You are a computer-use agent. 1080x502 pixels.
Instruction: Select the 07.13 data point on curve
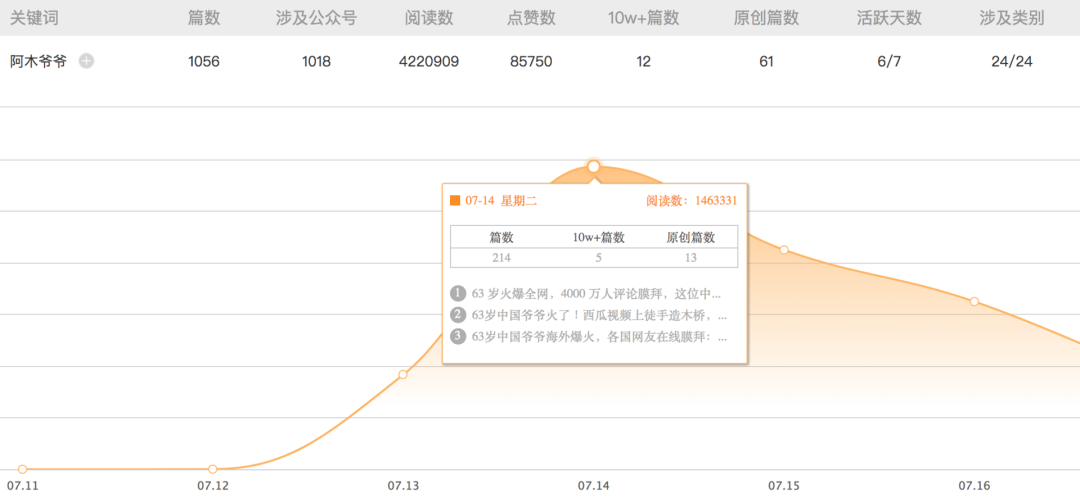(403, 375)
